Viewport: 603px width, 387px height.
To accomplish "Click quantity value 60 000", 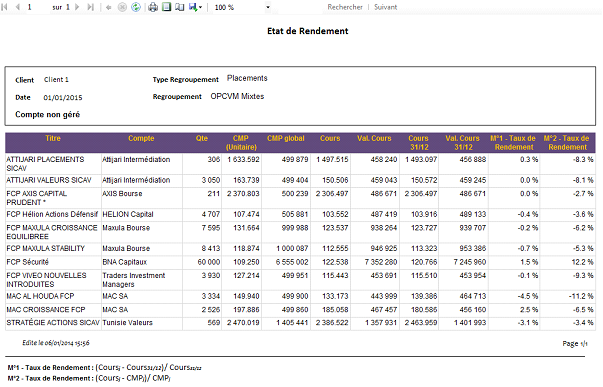I will [x=209, y=262].
